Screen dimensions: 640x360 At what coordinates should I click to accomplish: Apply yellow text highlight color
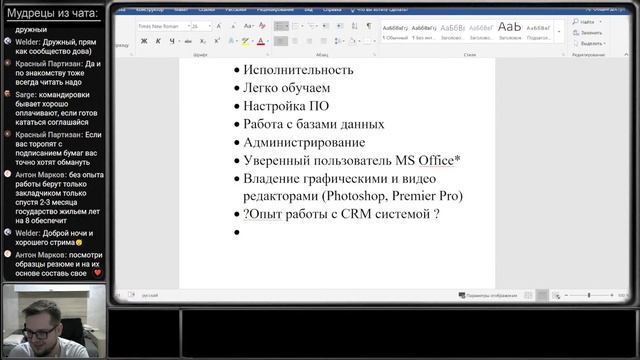[x=245, y=41]
